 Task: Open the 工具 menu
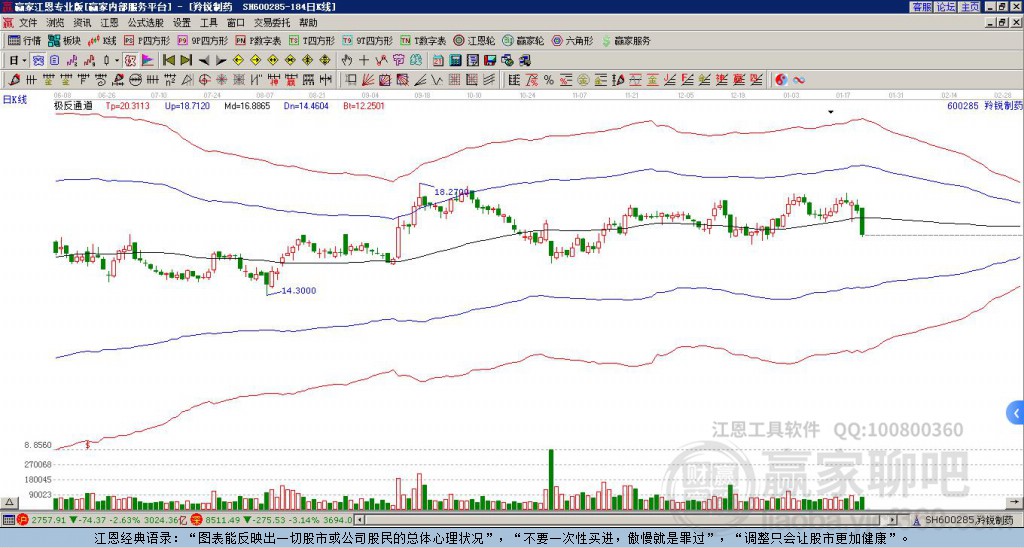coord(208,23)
